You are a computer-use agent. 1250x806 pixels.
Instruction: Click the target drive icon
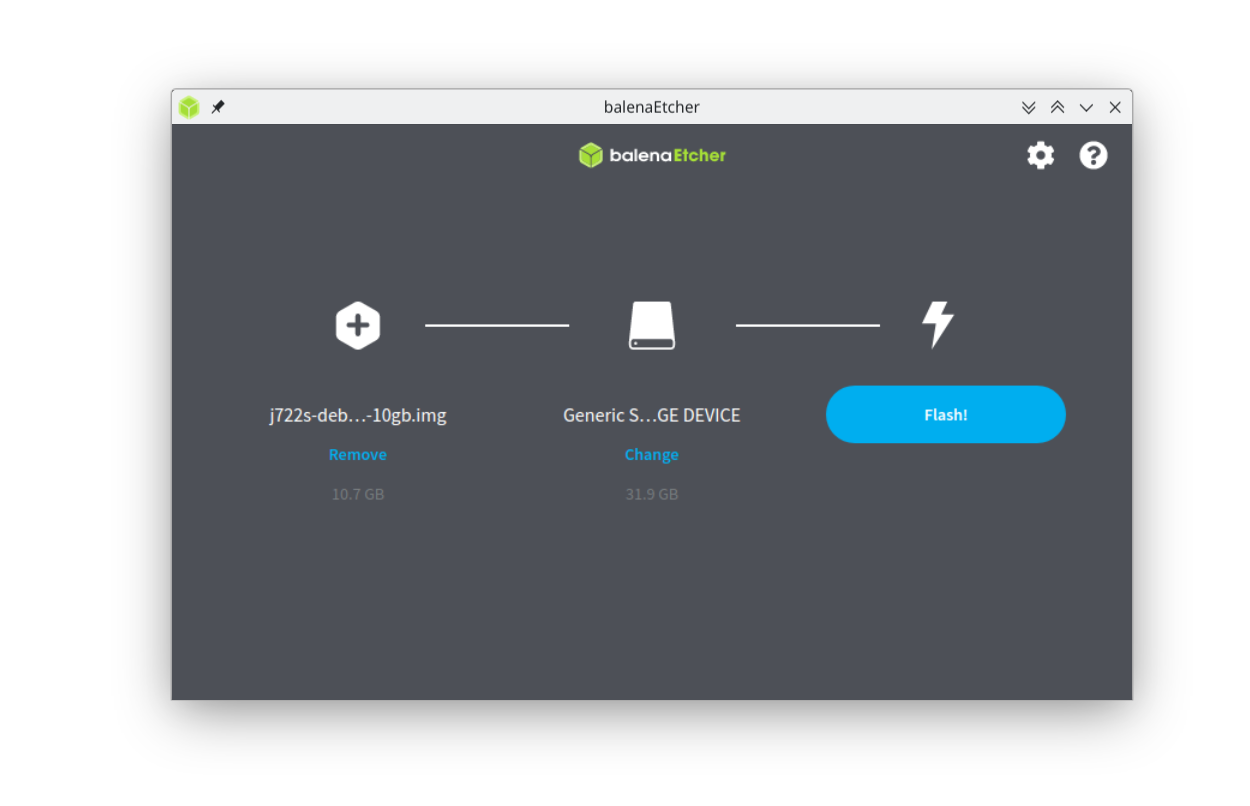651,325
